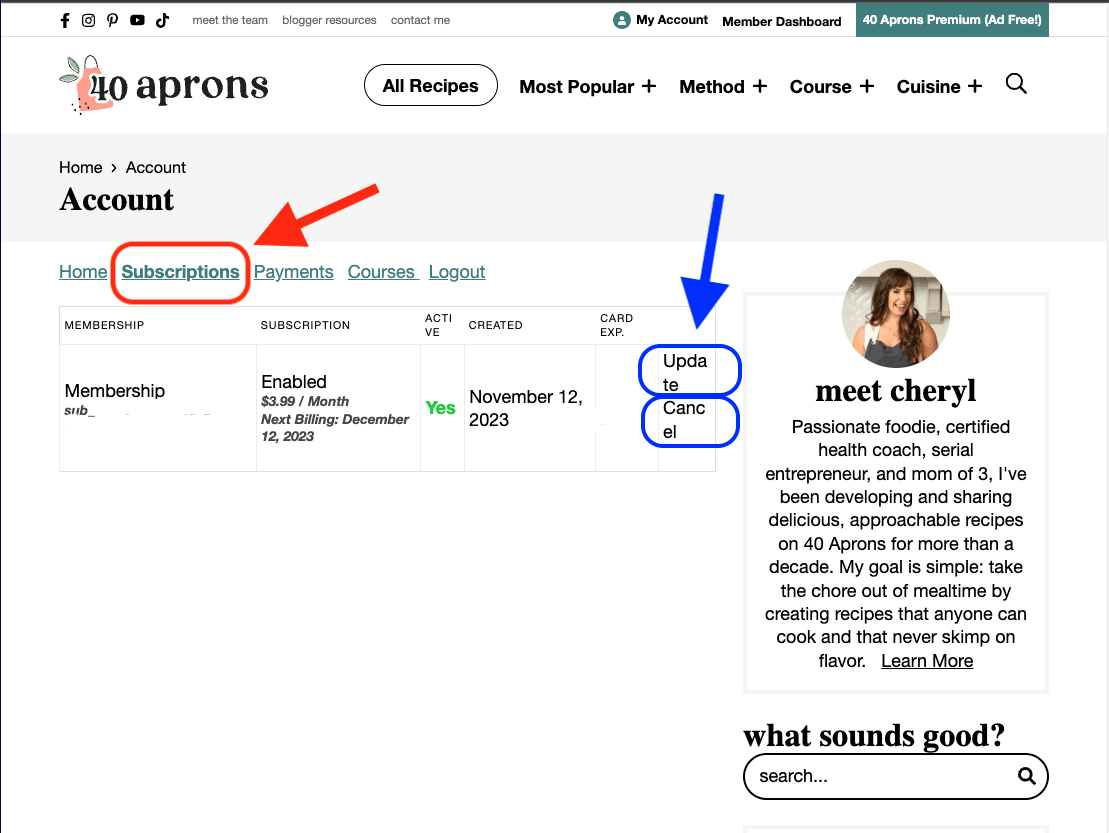Click the meet cheryl heading

pos(895,390)
